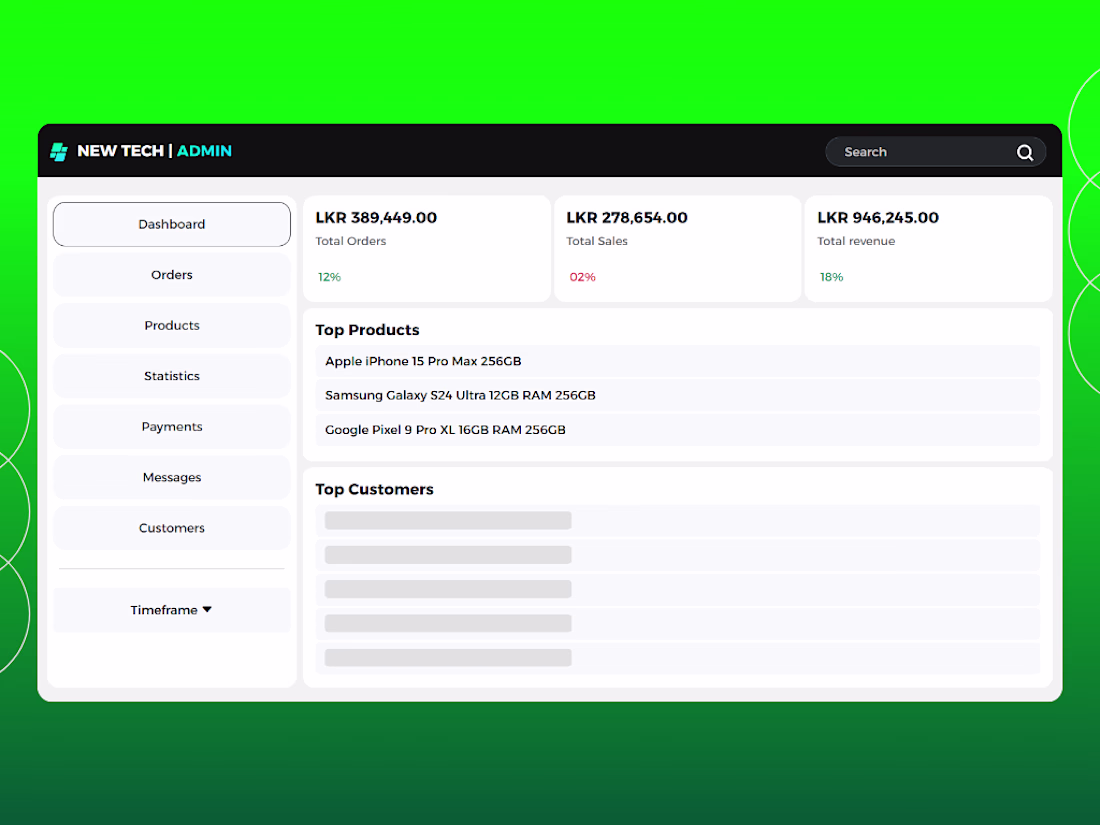The width and height of the screenshot is (1100, 825).
Task: Open the Payments section
Action: (172, 427)
